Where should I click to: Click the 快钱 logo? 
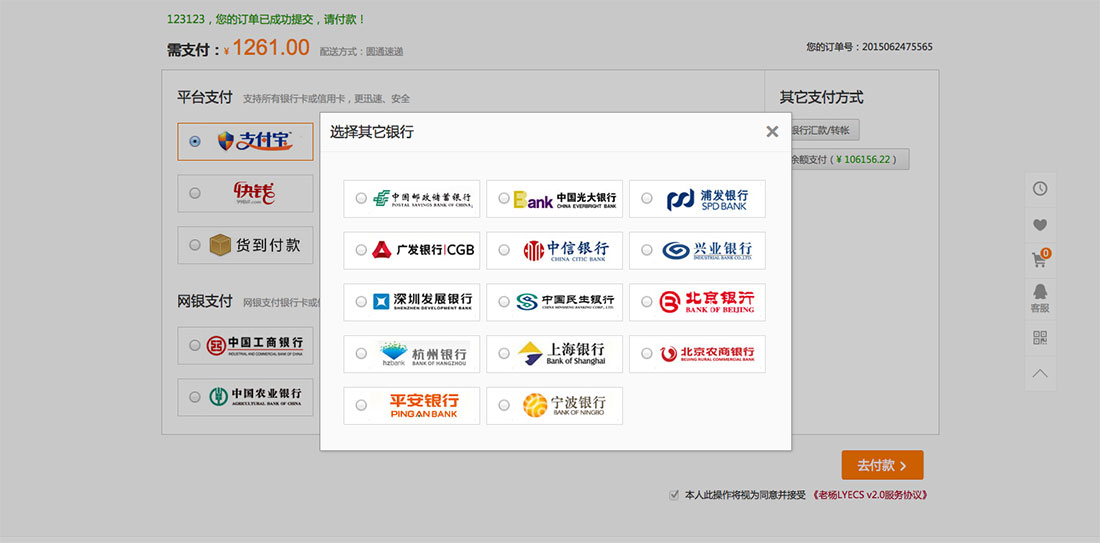tap(254, 193)
